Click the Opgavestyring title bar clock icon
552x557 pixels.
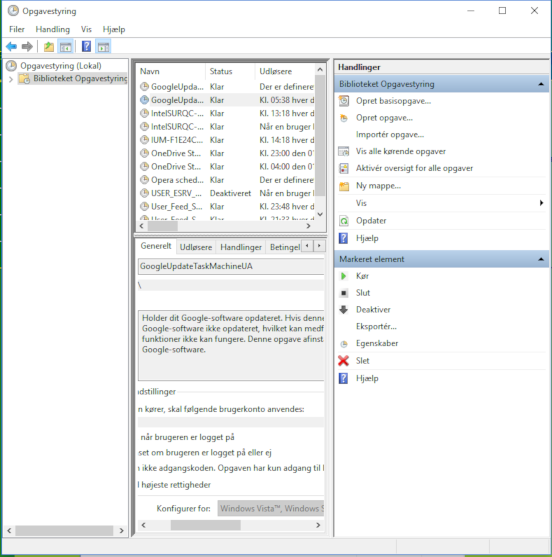tap(13, 11)
